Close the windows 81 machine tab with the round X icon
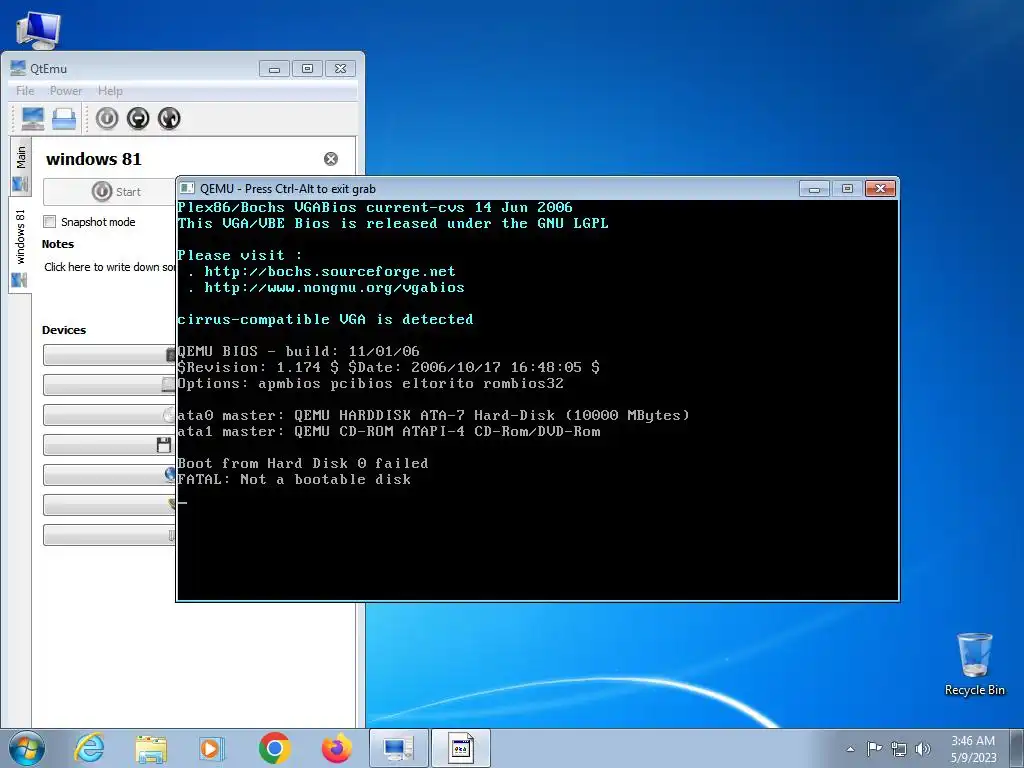1024x768 pixels. click(331, 159)
